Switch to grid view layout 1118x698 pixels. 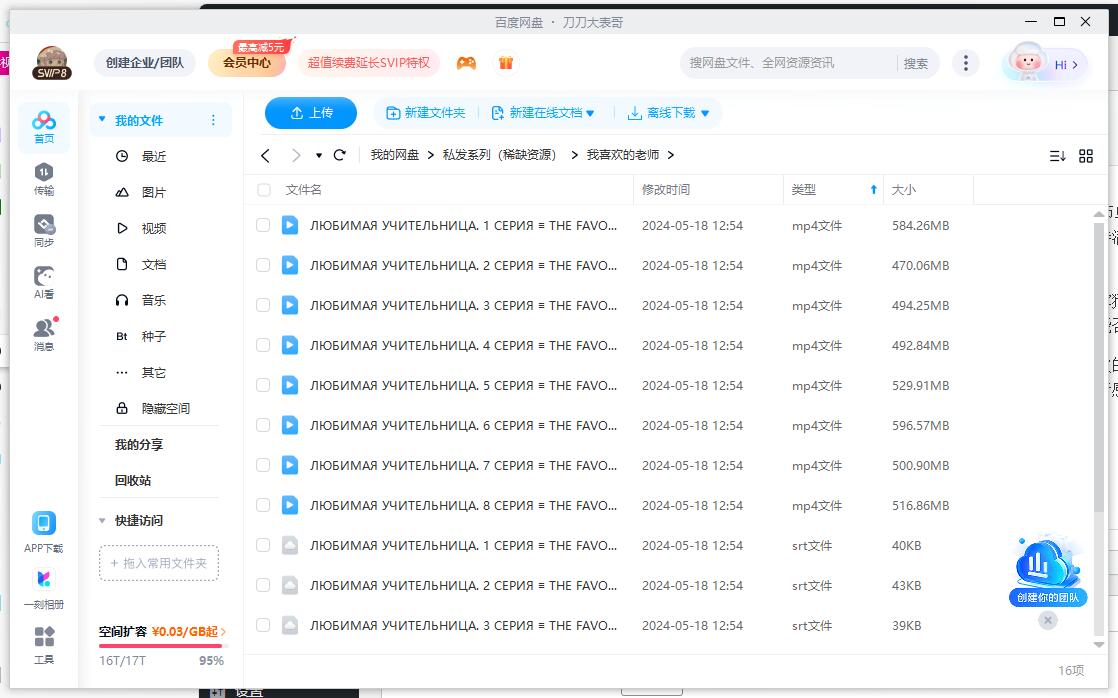1087,155
